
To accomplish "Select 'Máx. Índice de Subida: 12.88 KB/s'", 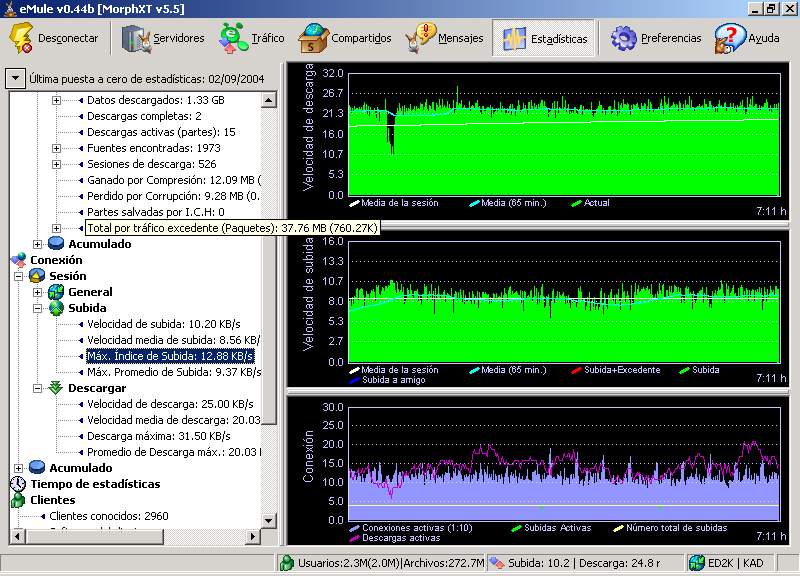I will point(170,356).
